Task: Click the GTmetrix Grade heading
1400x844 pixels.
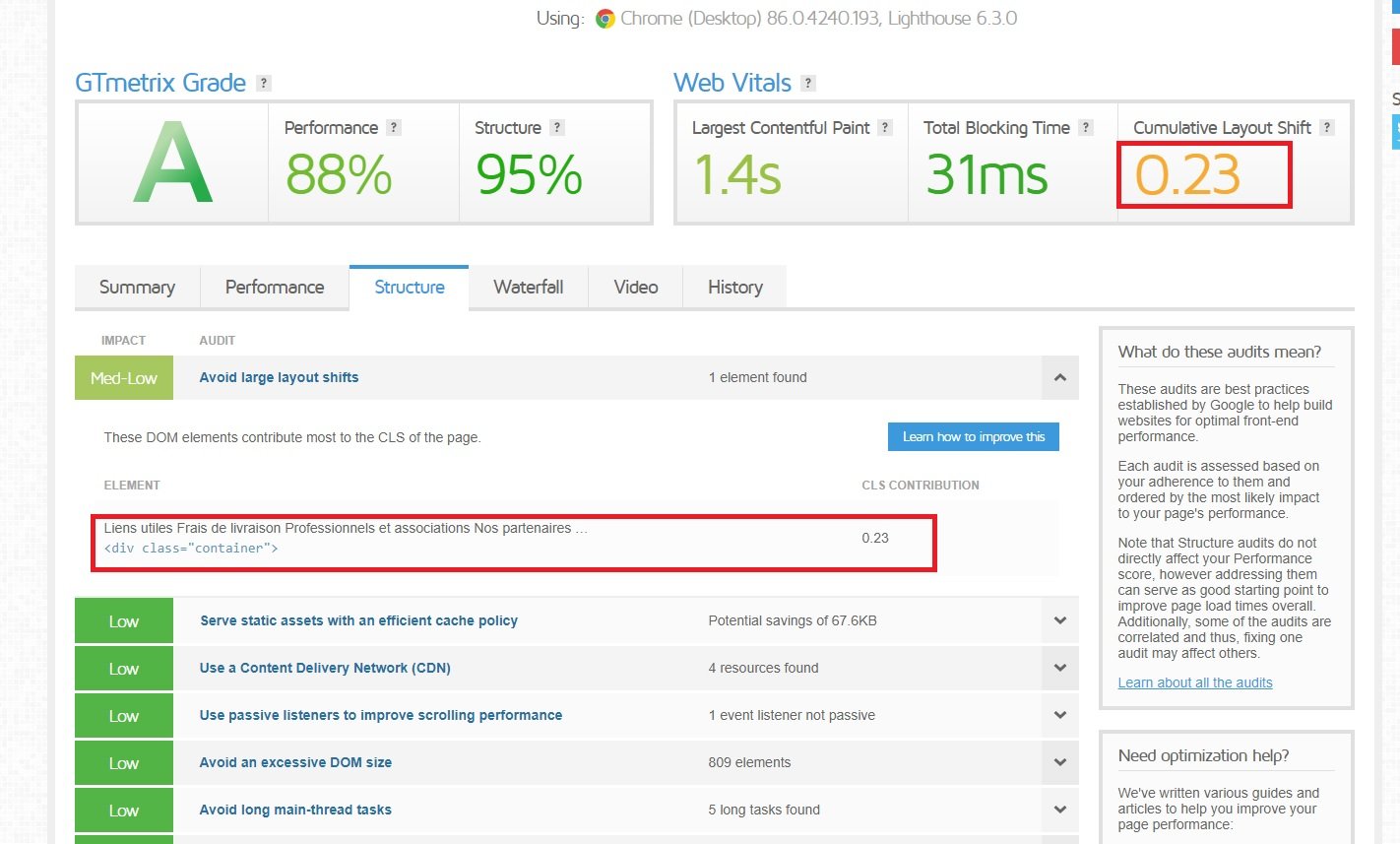Action: (x=160, y=83)
